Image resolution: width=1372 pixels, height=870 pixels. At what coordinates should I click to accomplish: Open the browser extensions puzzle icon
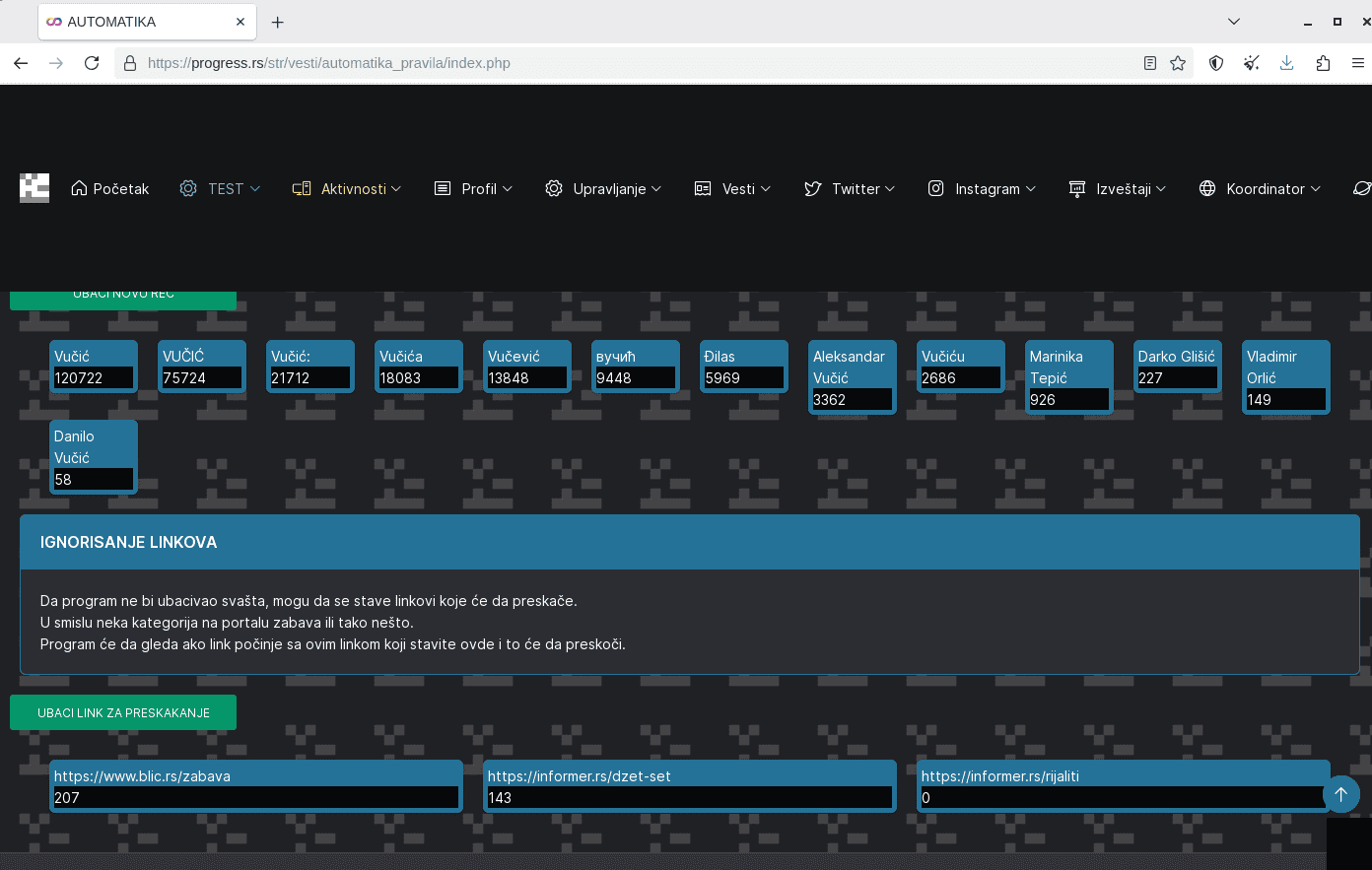[x=1323, y=63]
